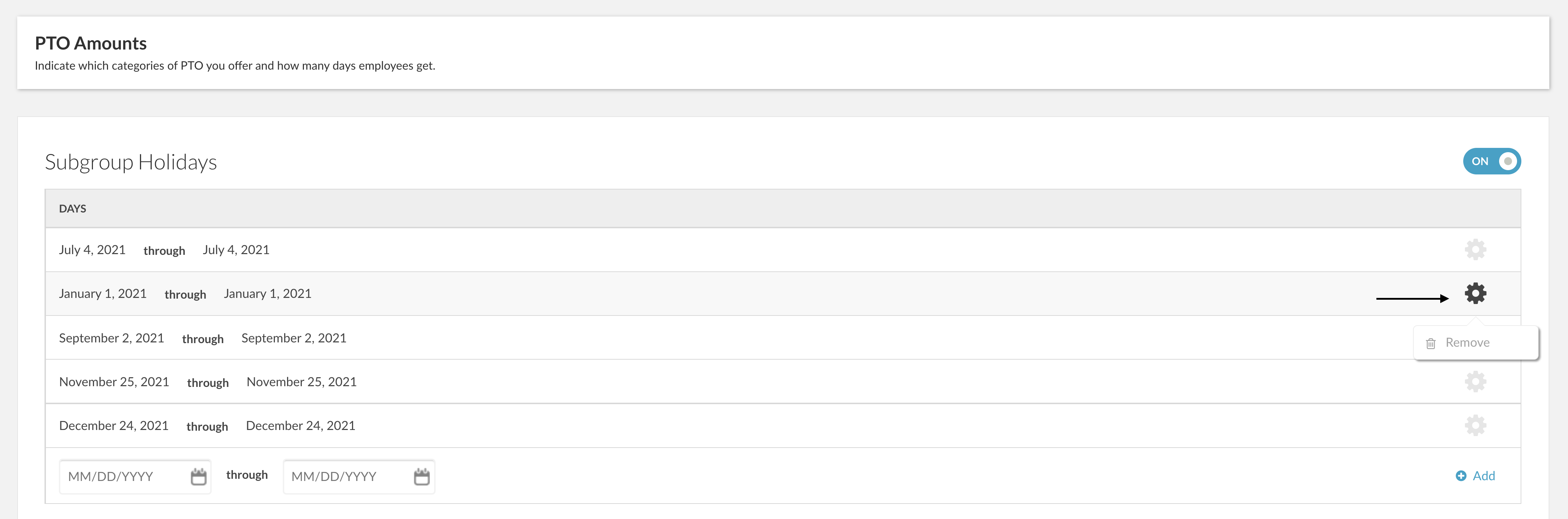Screen dimensions: 1568x519
Task: Open gear menu for July 4, 2021 row
Action: pos(1475,250)
